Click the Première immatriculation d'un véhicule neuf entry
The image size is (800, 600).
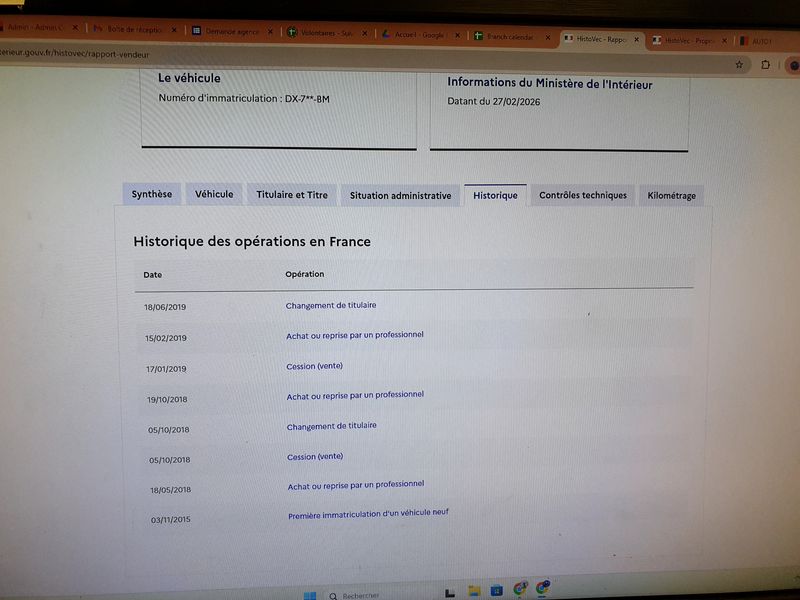point(368,514)
